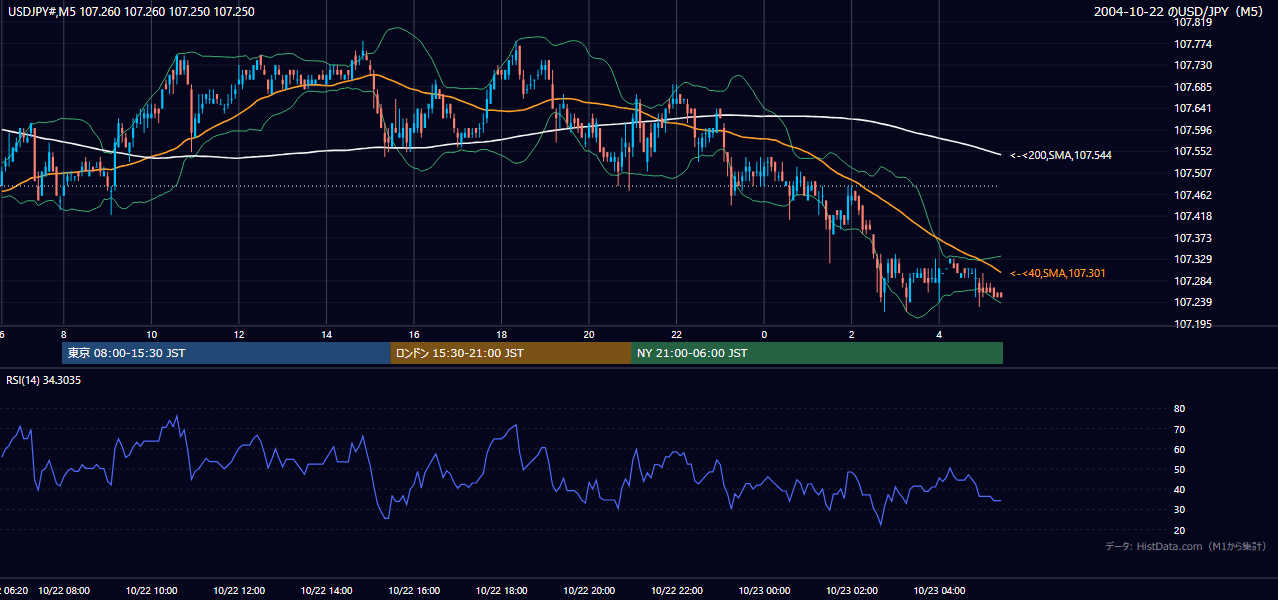Click the 10/23 00:00 bottom date label
This screenshot has height=600, width=1278.
[764, 591]
